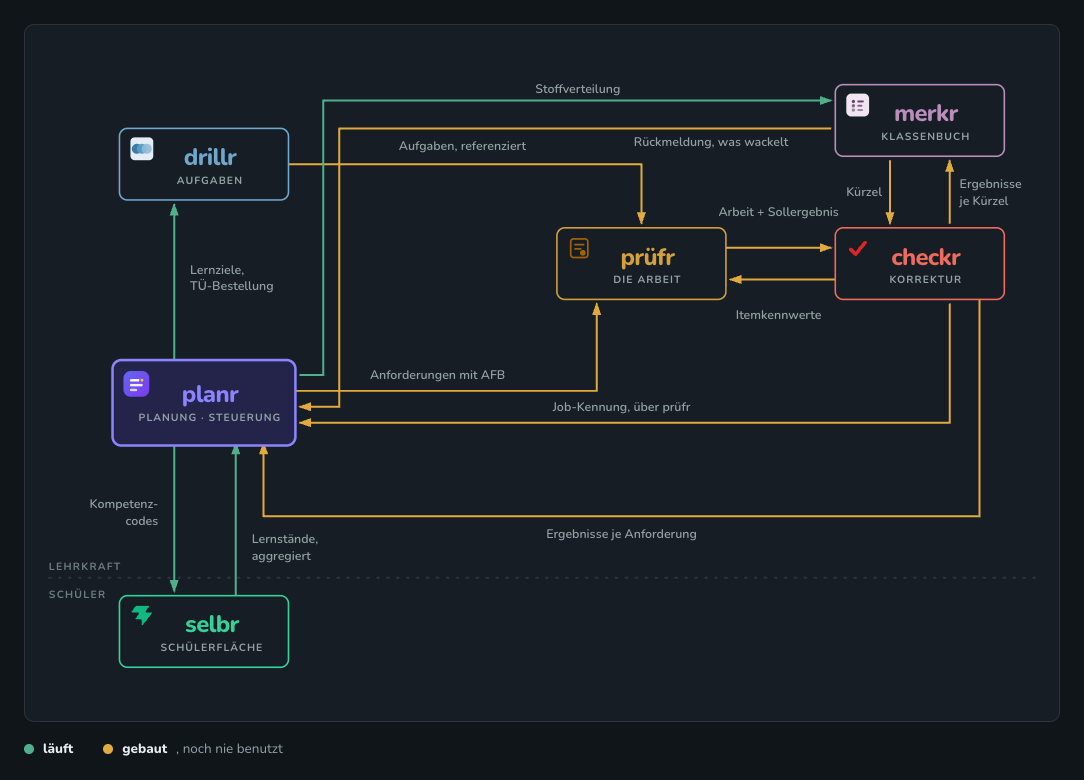Click 'Job-Kennung, über prüfr' label
Viewport: 1084px width, 780px height.
pyautogui.click(x=621, y=407)
